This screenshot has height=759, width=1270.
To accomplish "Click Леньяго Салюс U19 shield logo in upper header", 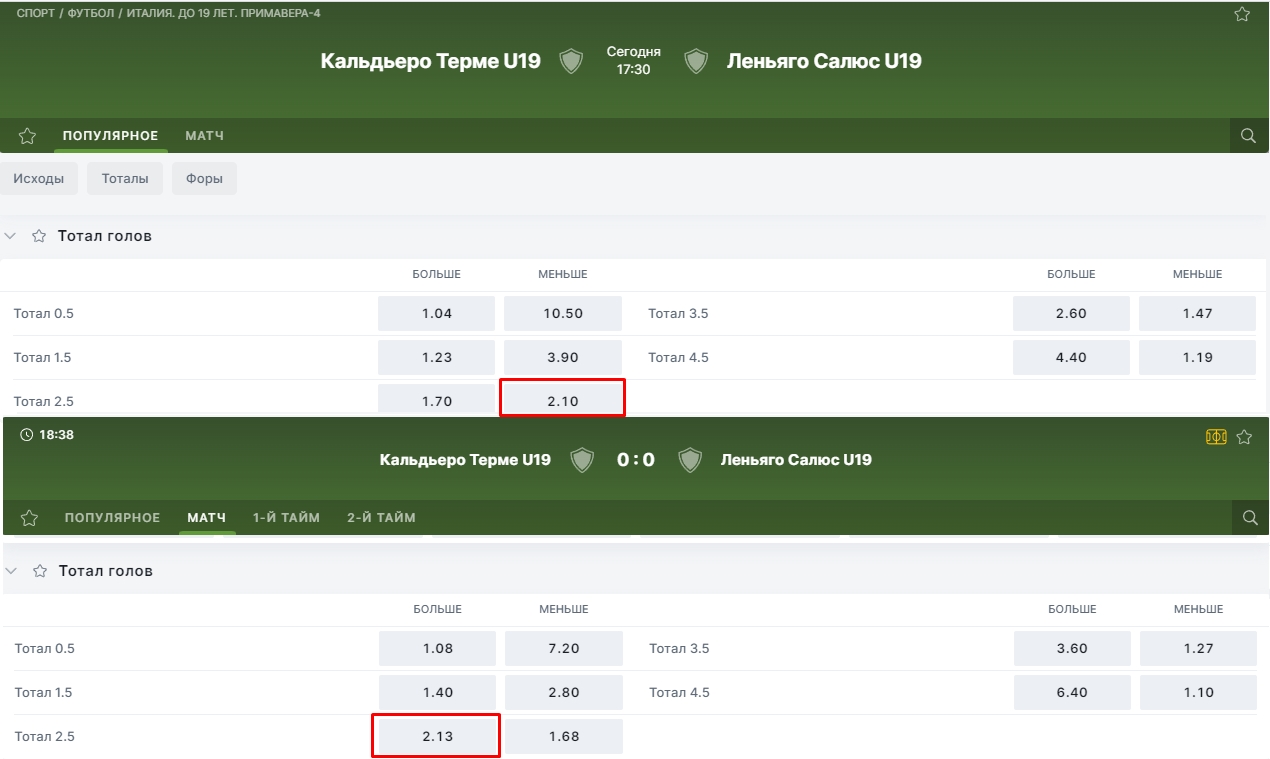I will (696, 61).
